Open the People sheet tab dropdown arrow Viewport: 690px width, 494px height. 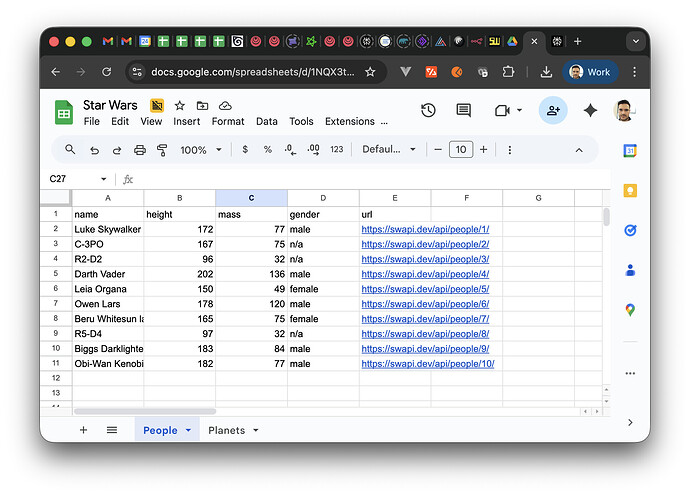188,431
